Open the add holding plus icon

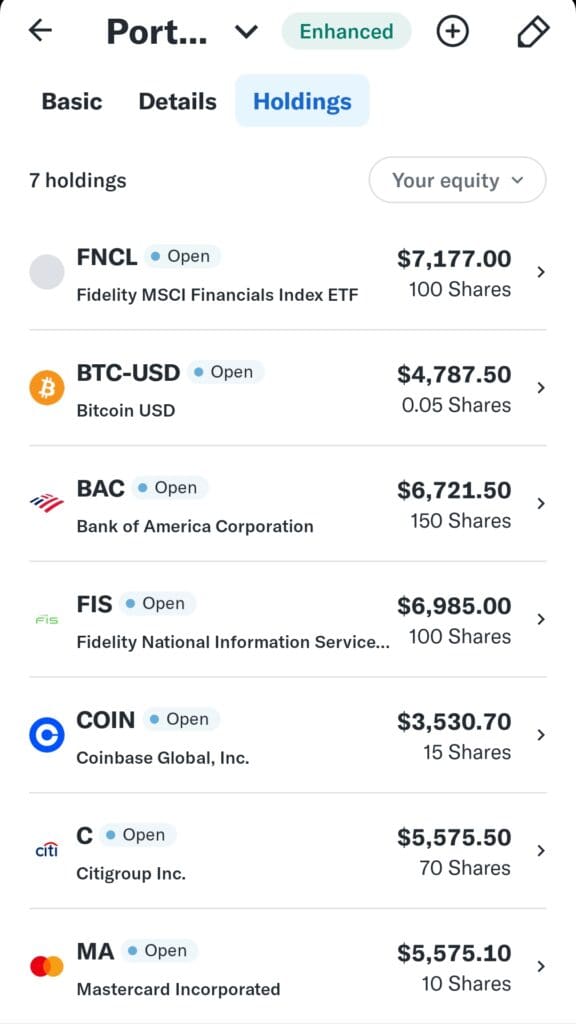(x=452, y=31)
